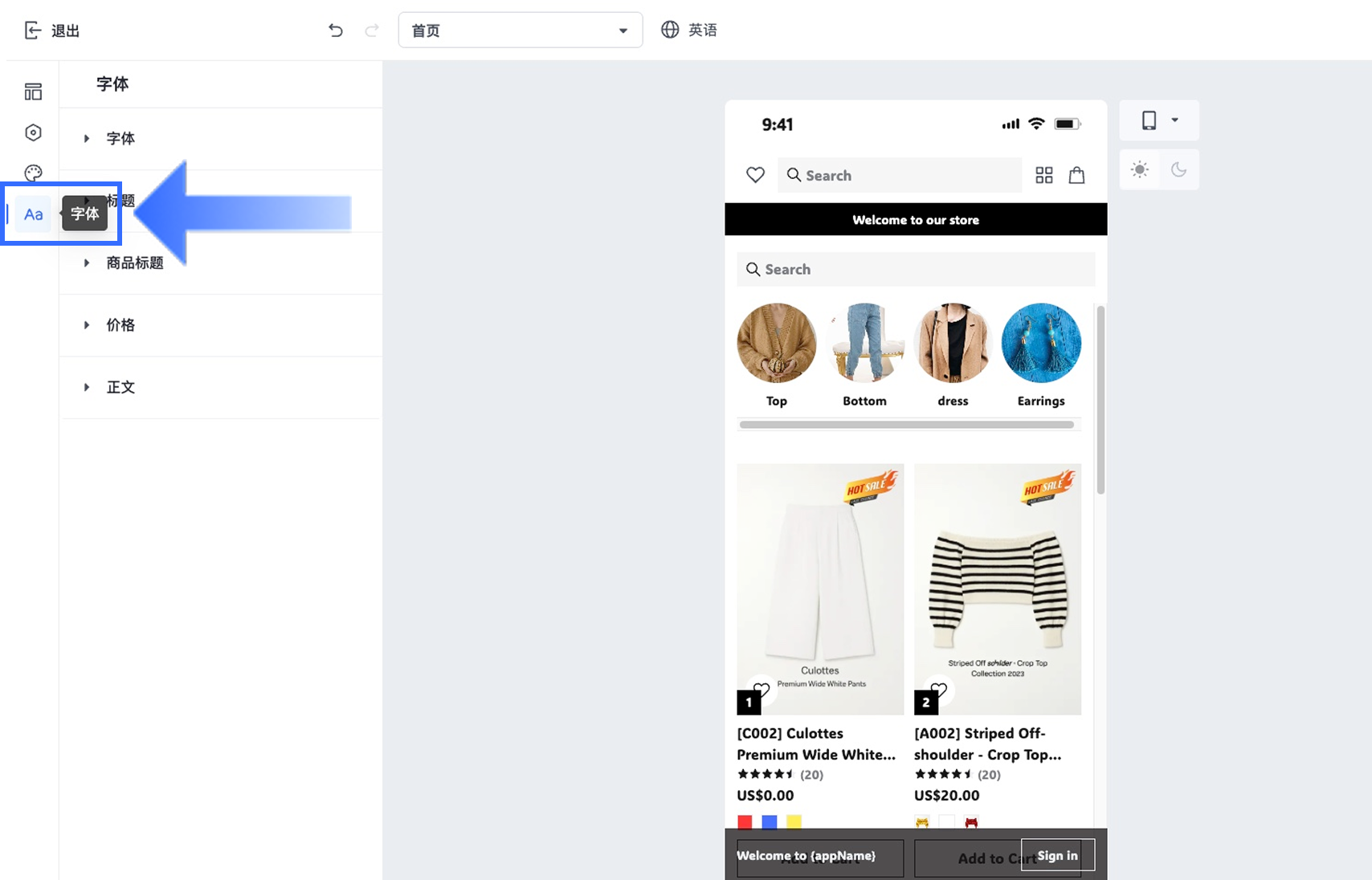Tap the heart icon on Culottes product
The image size is (1372, 880).
pyautogui.click(x=762, y=689)
